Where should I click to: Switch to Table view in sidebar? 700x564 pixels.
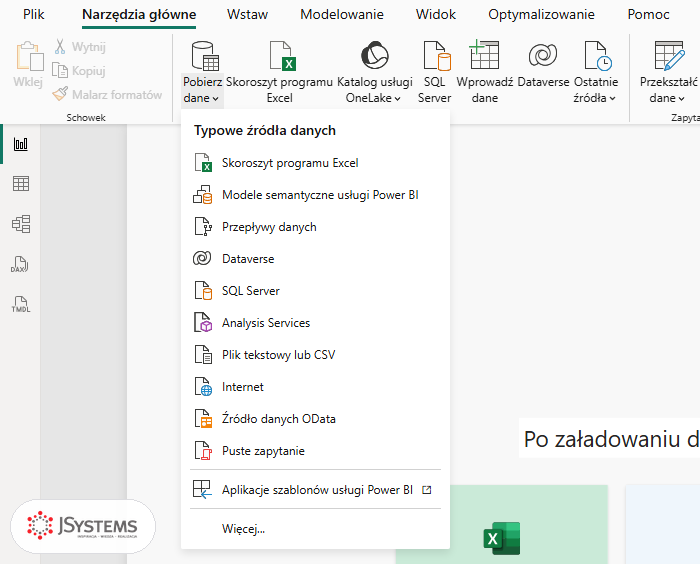pos(21,184)
